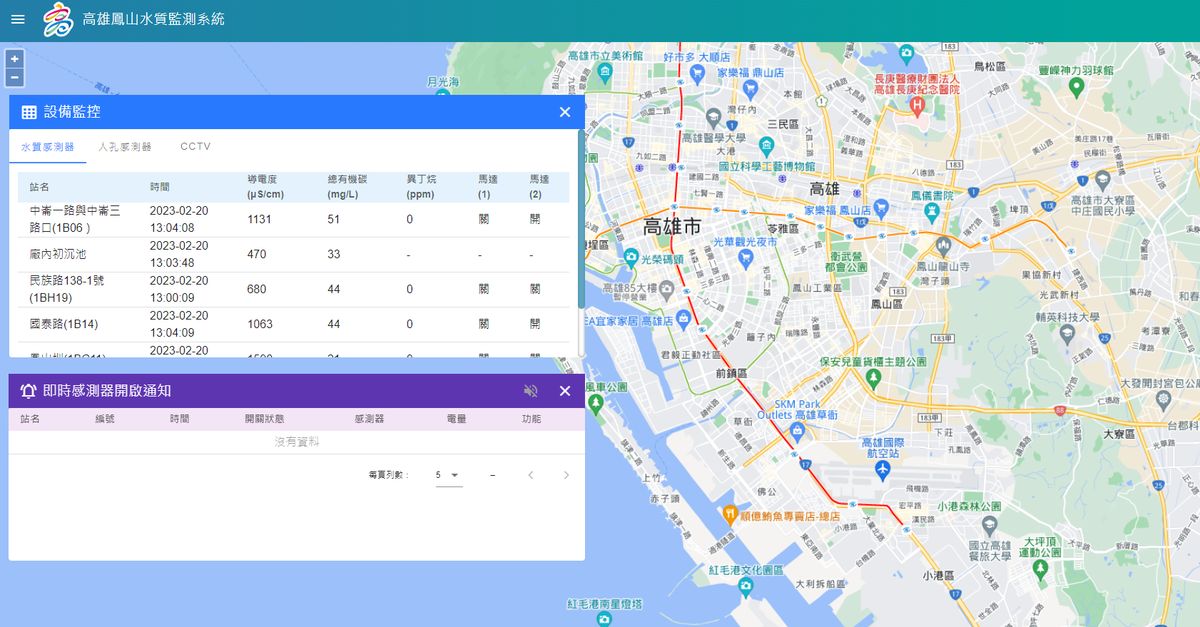This screenshot has width=1200, height=627.
Task: Open the hamburger navigation menu
Action: (x=18, y=20)
